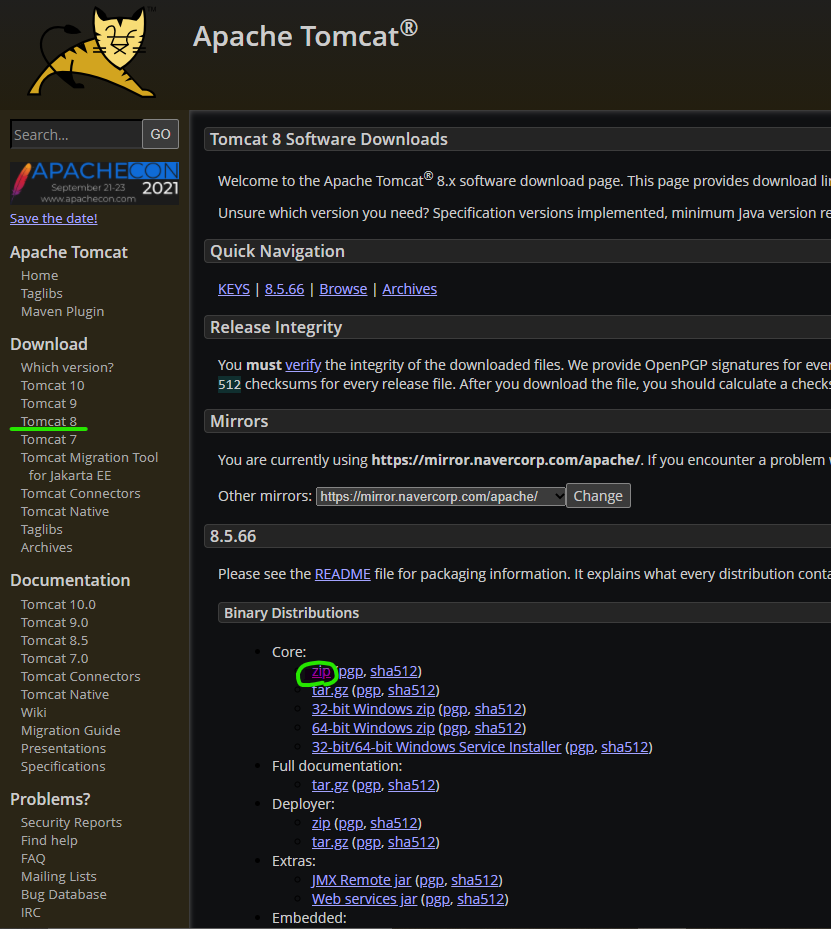Screen dimensions: 831x929
Task: Click the GO search button
Action: 161,134
